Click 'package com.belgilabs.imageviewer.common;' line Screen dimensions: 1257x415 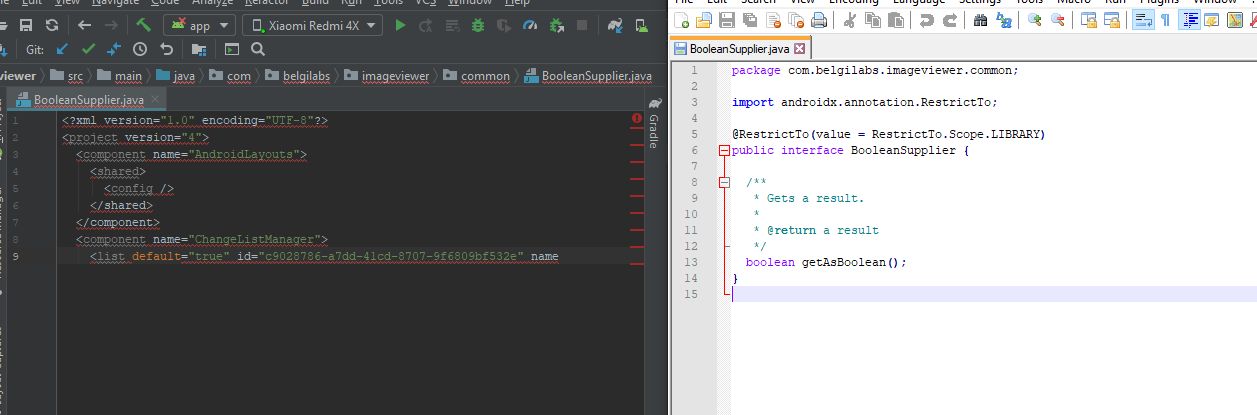click(x=875, y=70)
